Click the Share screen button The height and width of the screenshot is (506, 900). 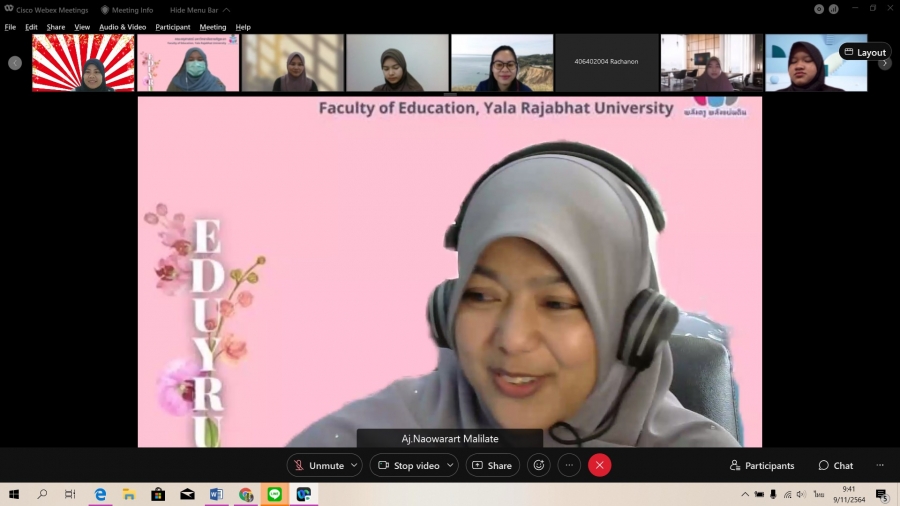[x=492, y=465]
